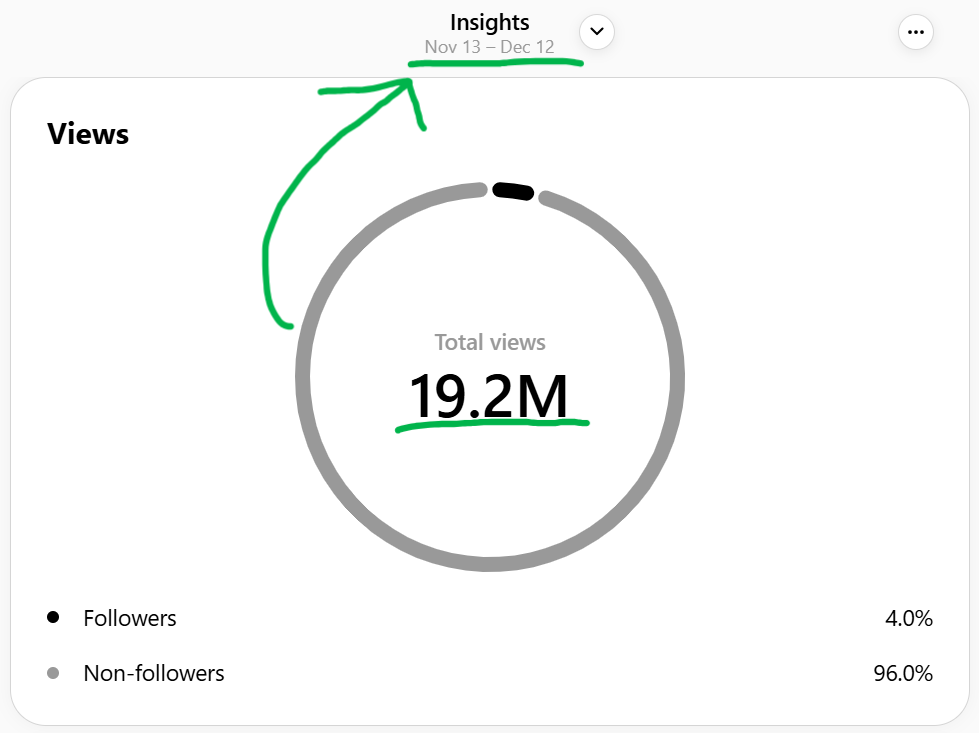Select the Non-followers legend label
The height and width of the screenshot is (733, 979).
[154, 674]
